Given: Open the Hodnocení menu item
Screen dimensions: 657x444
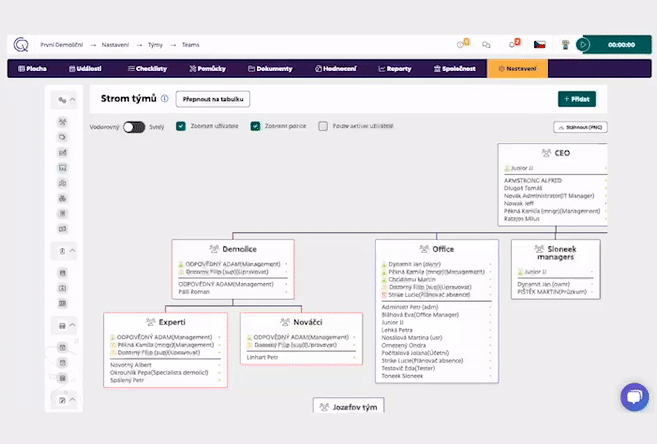Looking at the screenshot, I should pyautogui.click(x=336, y=69).
